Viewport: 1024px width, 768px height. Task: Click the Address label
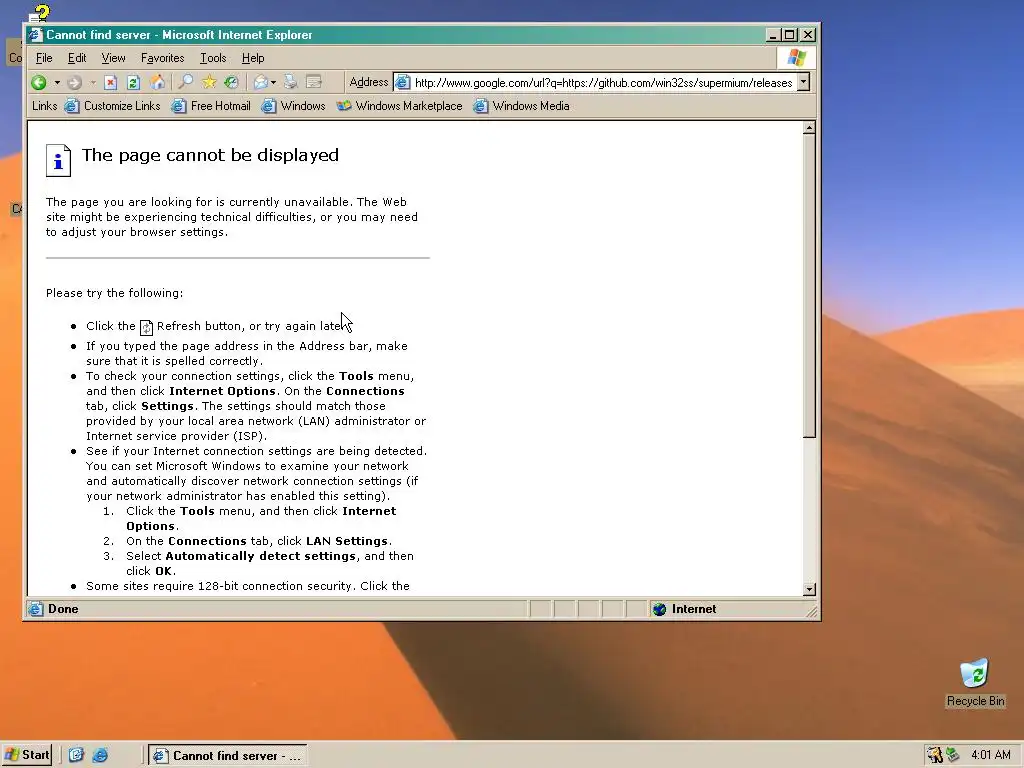[369, 82]
